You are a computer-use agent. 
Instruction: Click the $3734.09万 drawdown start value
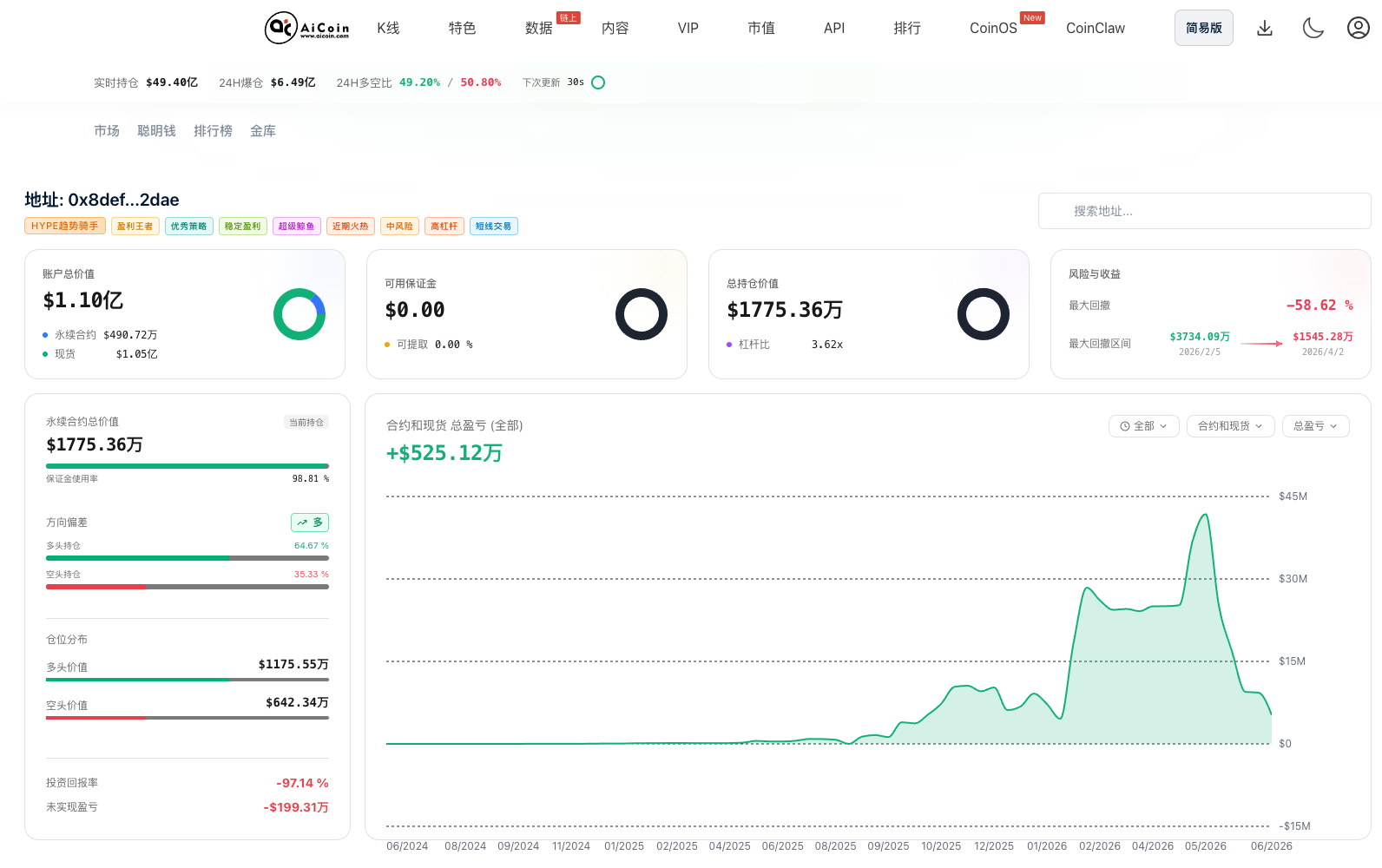click(1200, 337)
